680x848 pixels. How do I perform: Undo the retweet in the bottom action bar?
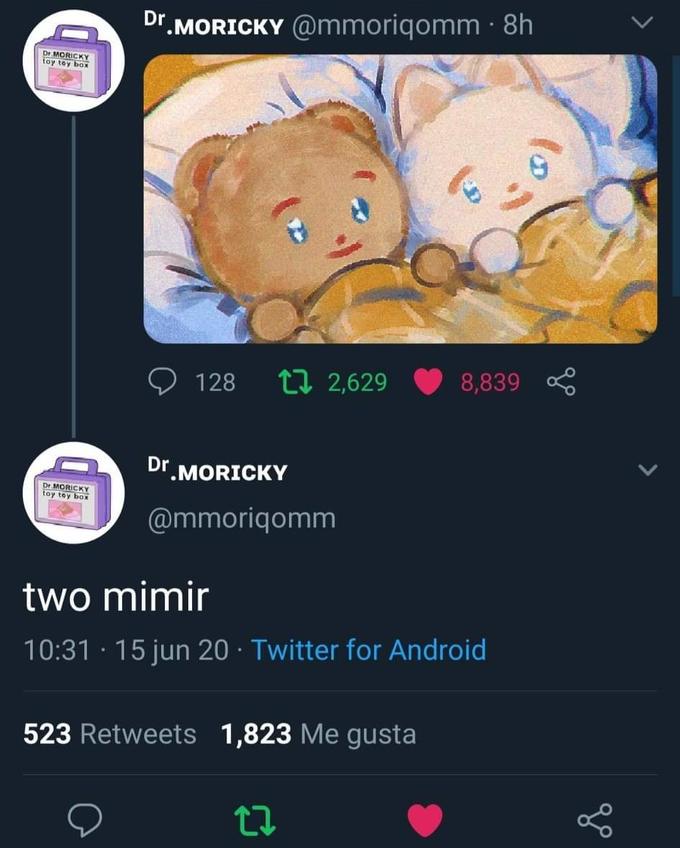pos(255,820)
